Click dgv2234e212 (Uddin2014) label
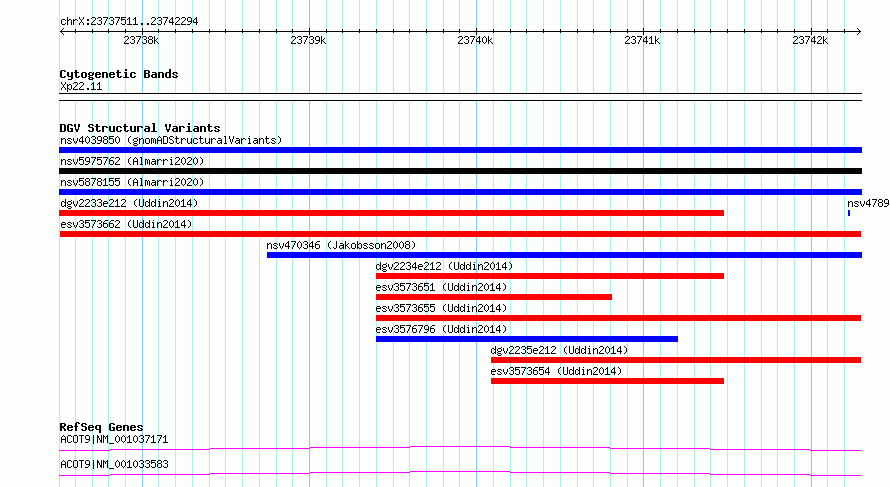Viewport: 890px width, 487px height. (x=444, y=266)
